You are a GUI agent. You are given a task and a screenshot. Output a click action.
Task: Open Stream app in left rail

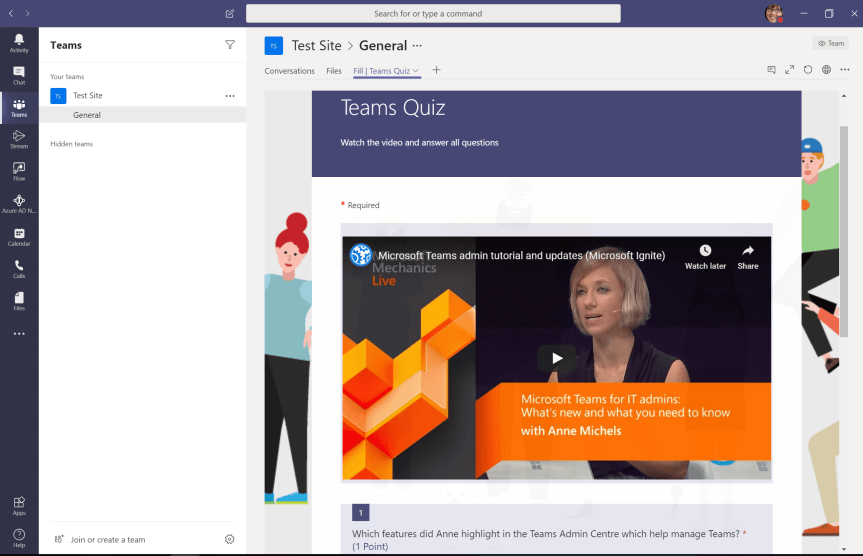(19, 139)
